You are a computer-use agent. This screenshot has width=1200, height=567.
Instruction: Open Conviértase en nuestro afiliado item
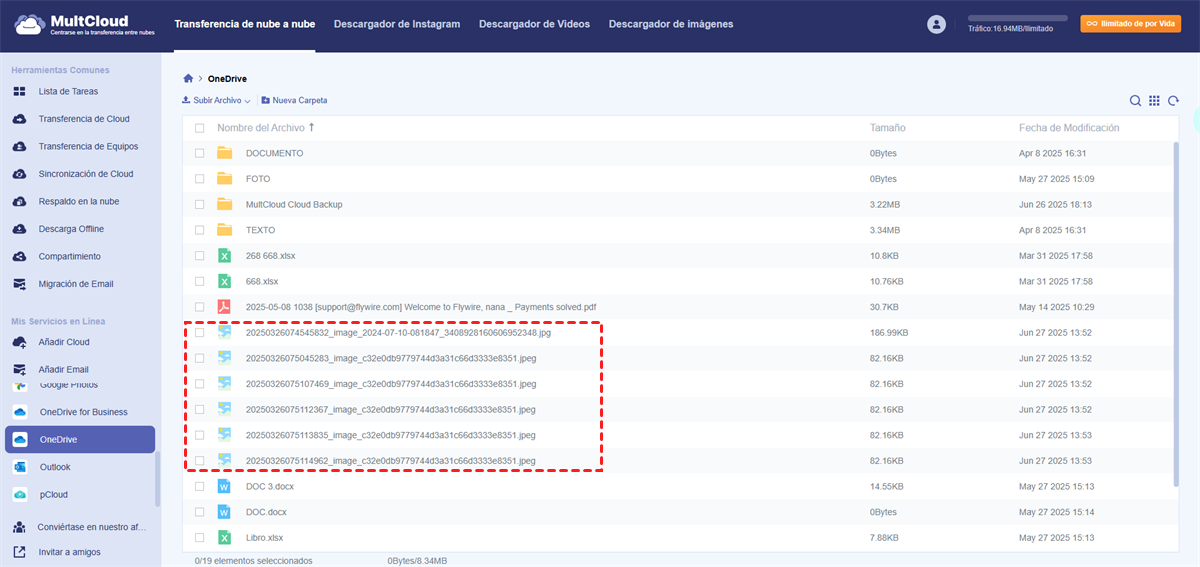click(80, 527)
